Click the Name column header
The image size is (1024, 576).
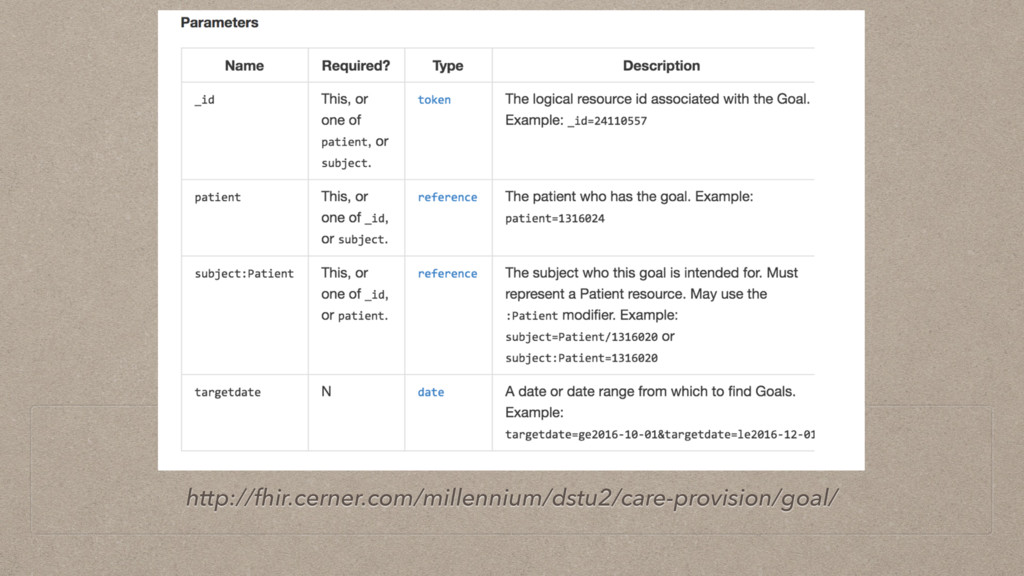244,66
